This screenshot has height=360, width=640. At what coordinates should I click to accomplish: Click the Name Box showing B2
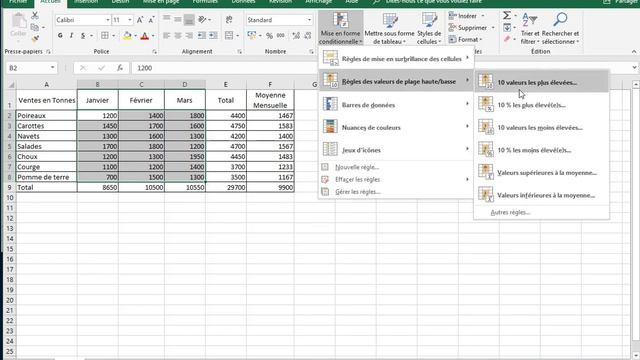28,68
